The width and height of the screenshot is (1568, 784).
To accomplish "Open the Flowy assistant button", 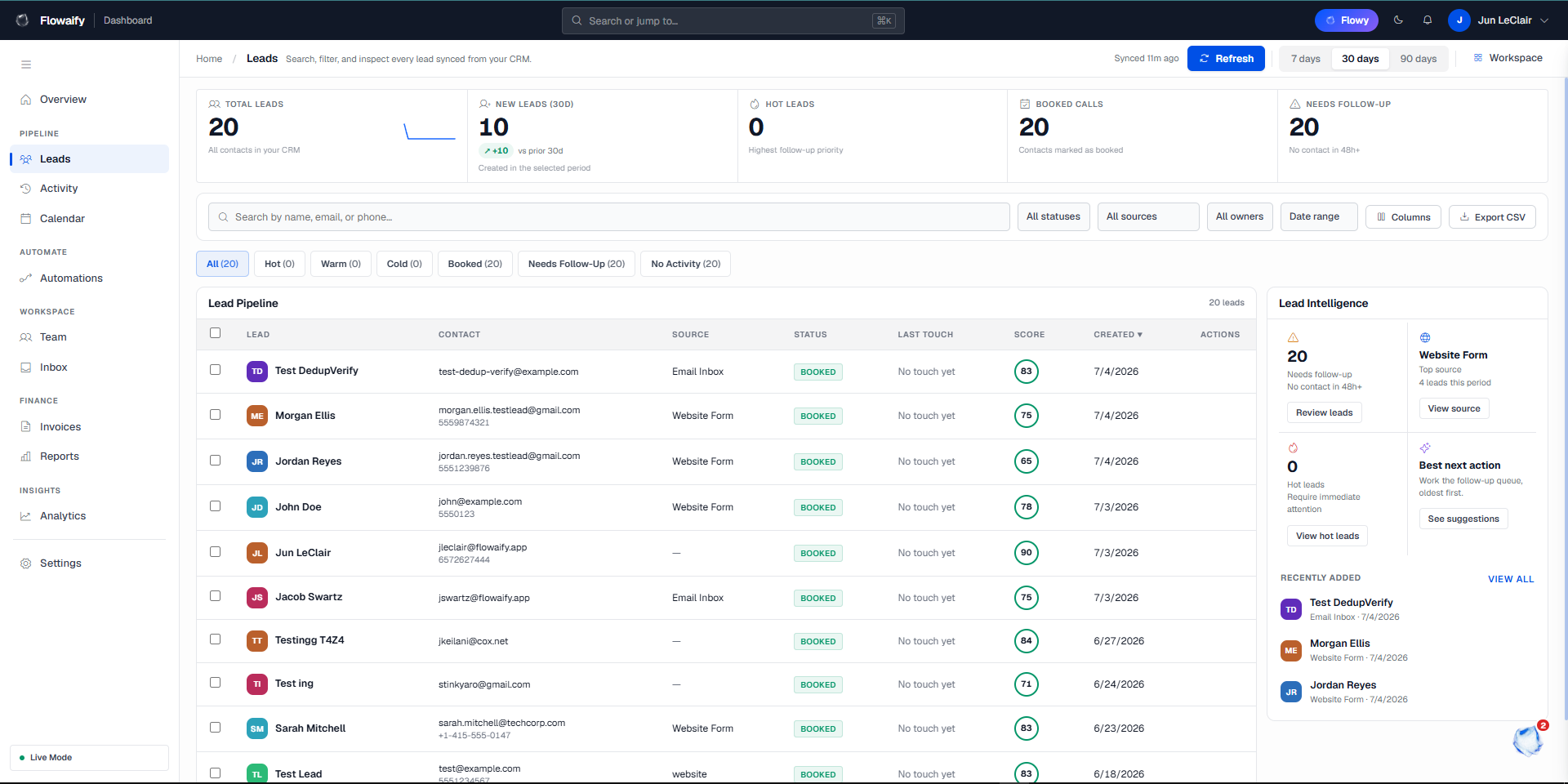I will click(1347, 20).
